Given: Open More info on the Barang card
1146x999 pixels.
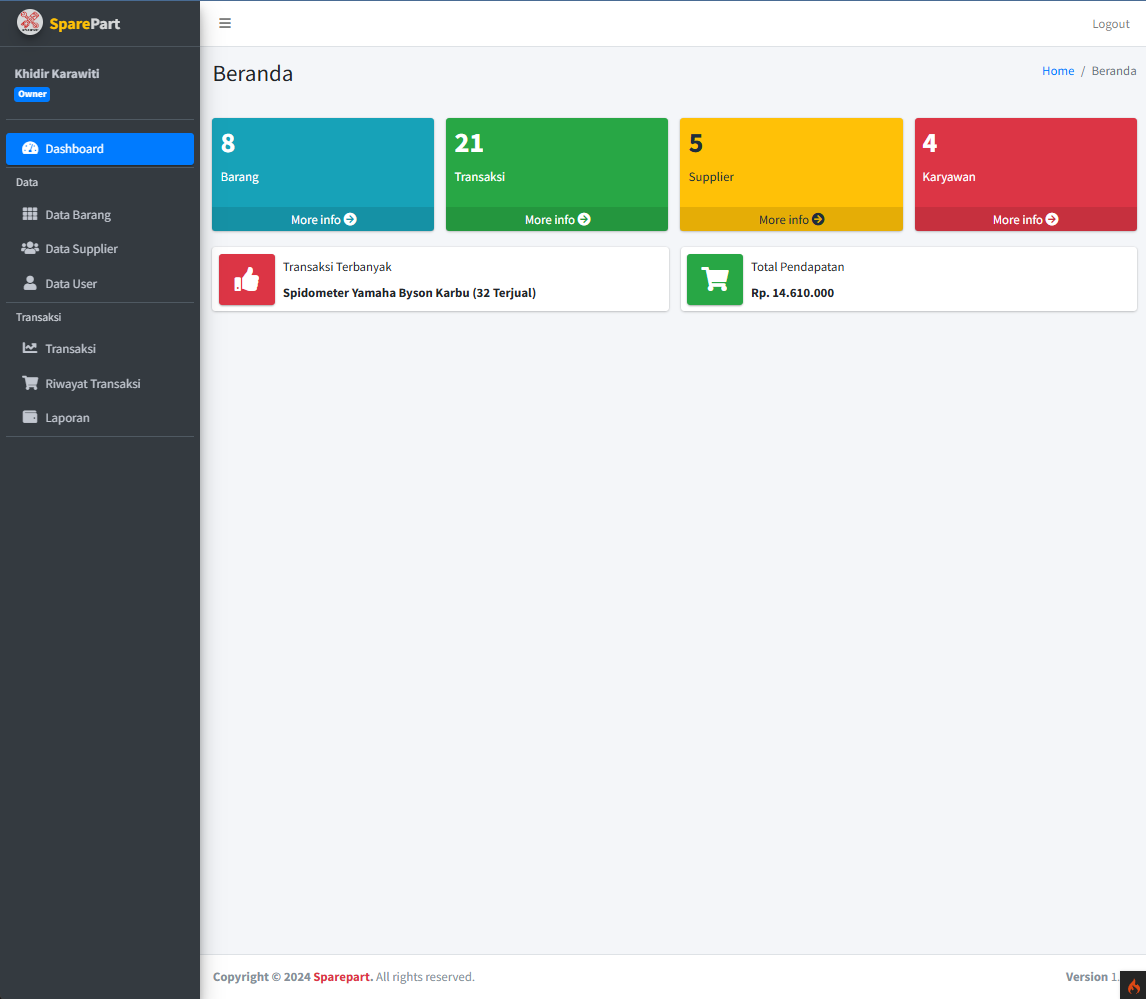Looking at the screenshot, I should click(x=322, y=219).
